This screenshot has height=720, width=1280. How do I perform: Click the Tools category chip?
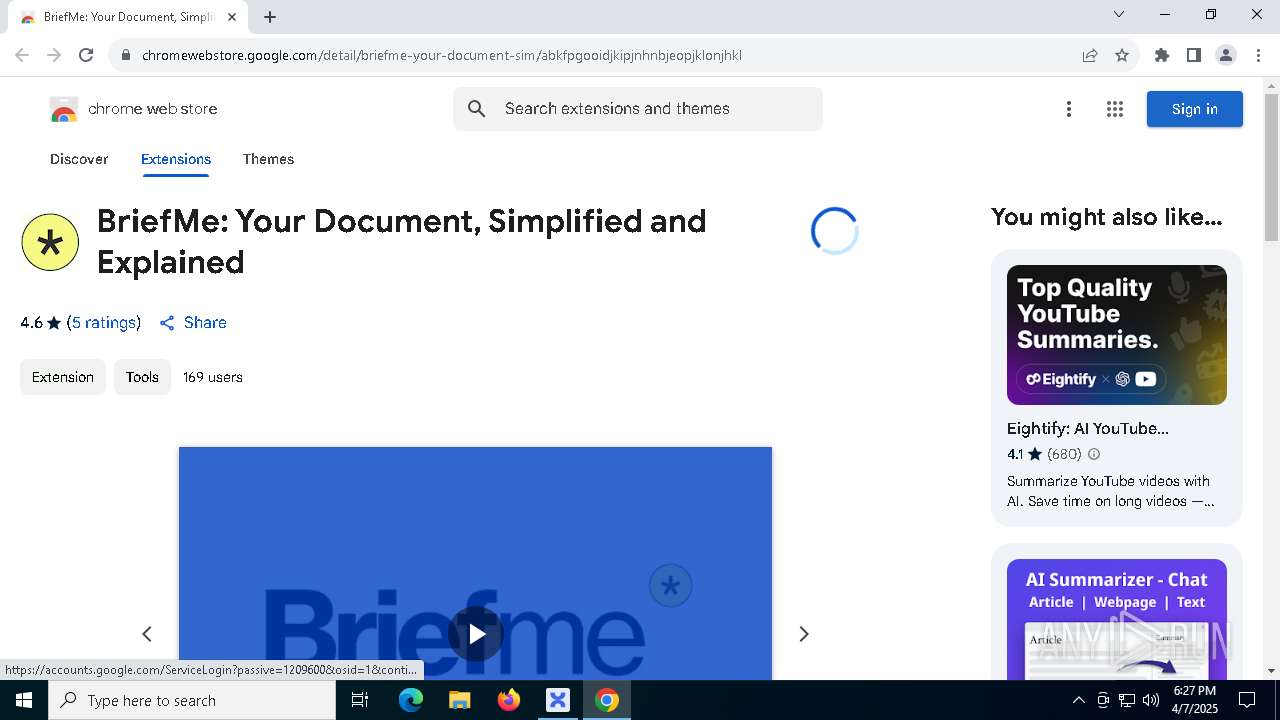142,377
